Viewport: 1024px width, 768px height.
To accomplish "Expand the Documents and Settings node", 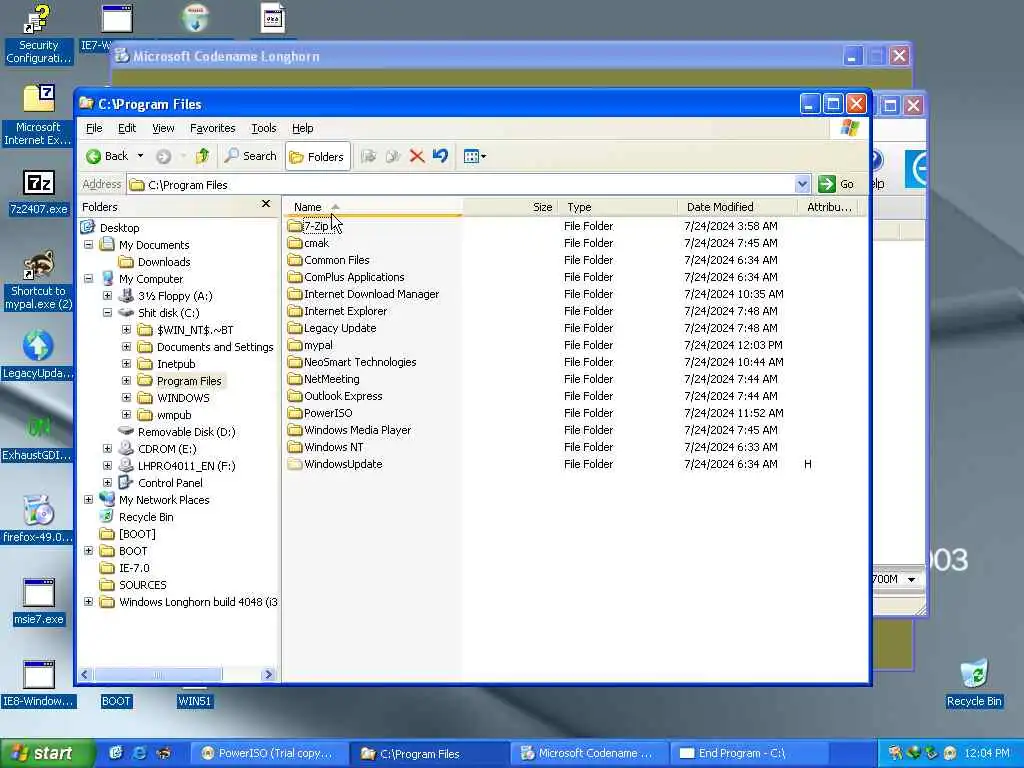I will tap(126, 347).
